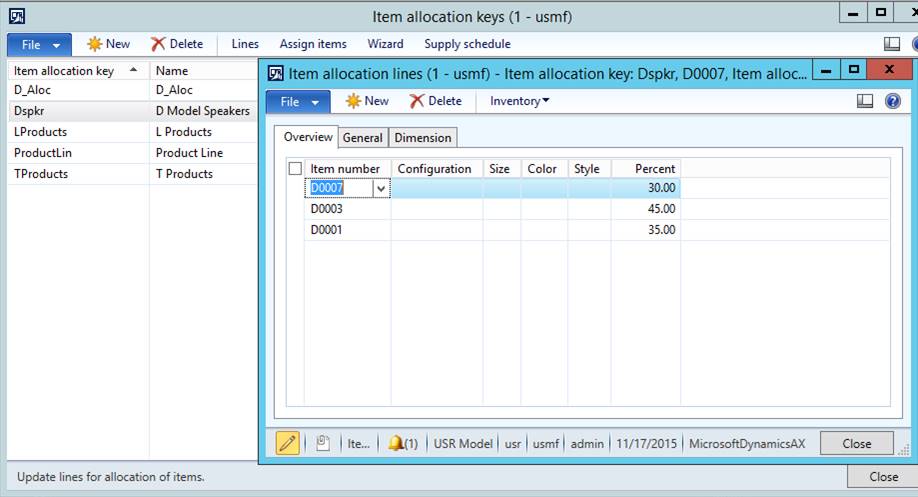Select the LProducts allocation key row

pos(41,132)
